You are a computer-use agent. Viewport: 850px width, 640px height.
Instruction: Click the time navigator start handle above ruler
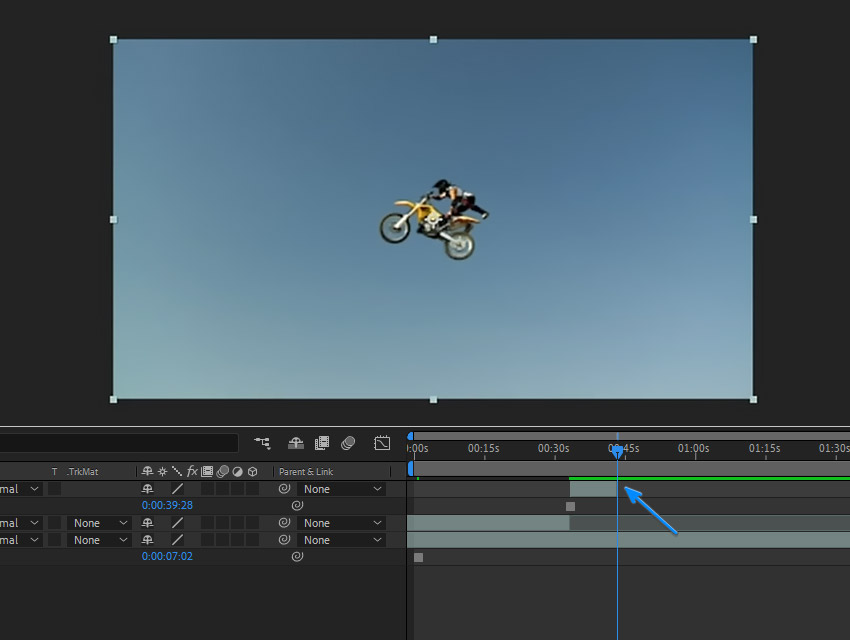(410, 436)
